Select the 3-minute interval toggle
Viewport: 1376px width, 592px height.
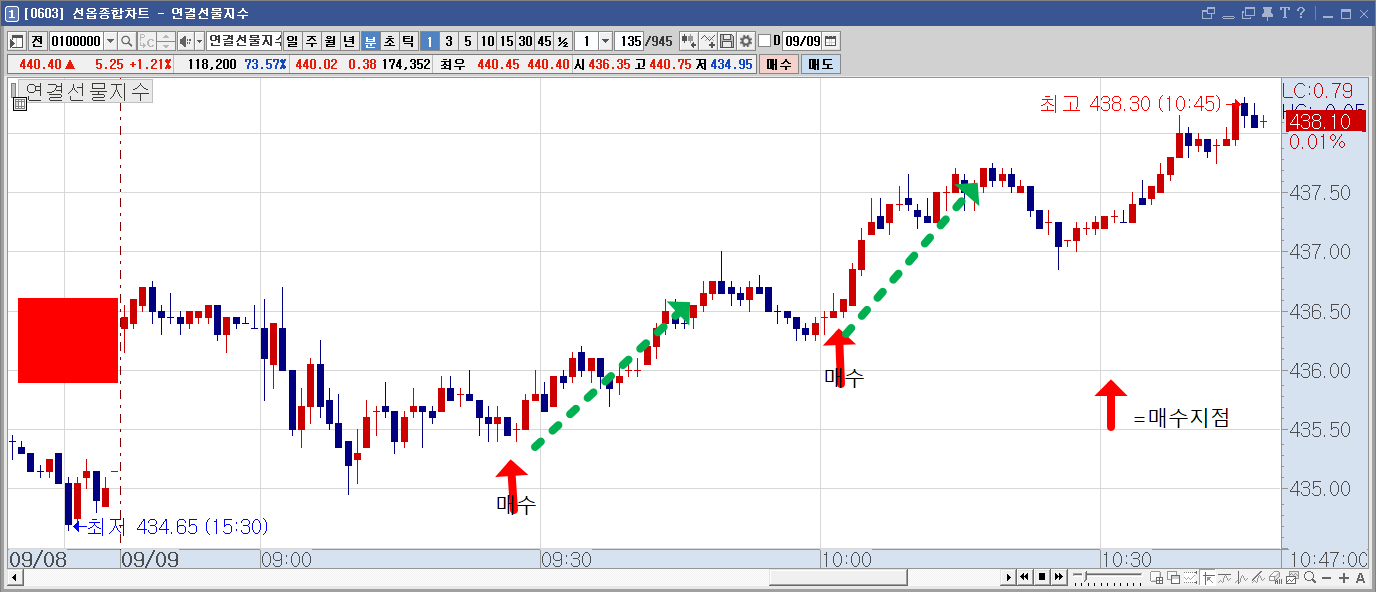(448, 41)
